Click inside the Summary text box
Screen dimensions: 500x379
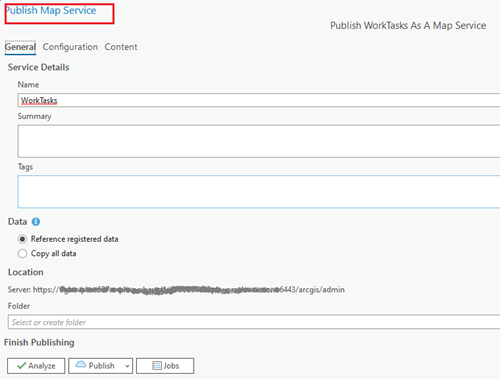pyautogui.click(x=259, y=141)
